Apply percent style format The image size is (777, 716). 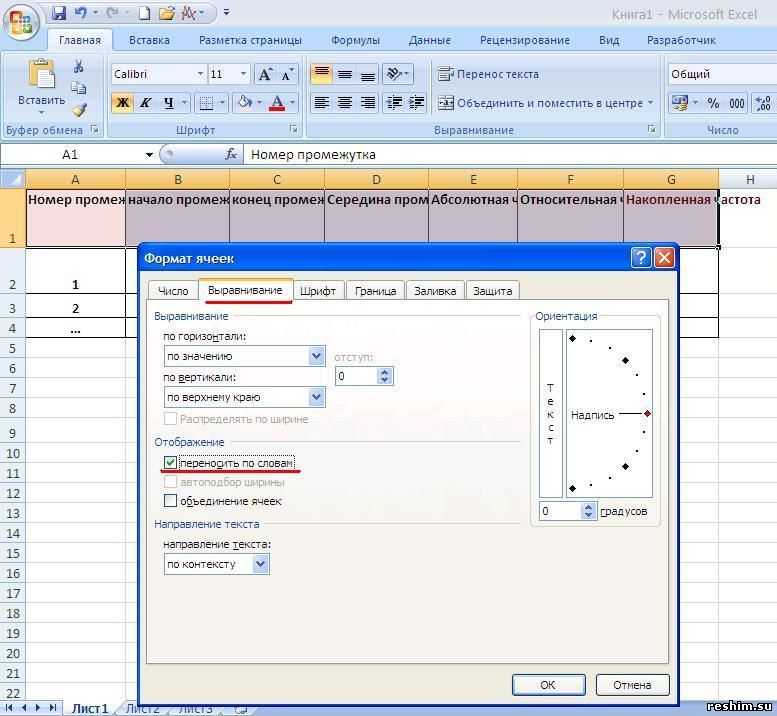click(713, 104)
